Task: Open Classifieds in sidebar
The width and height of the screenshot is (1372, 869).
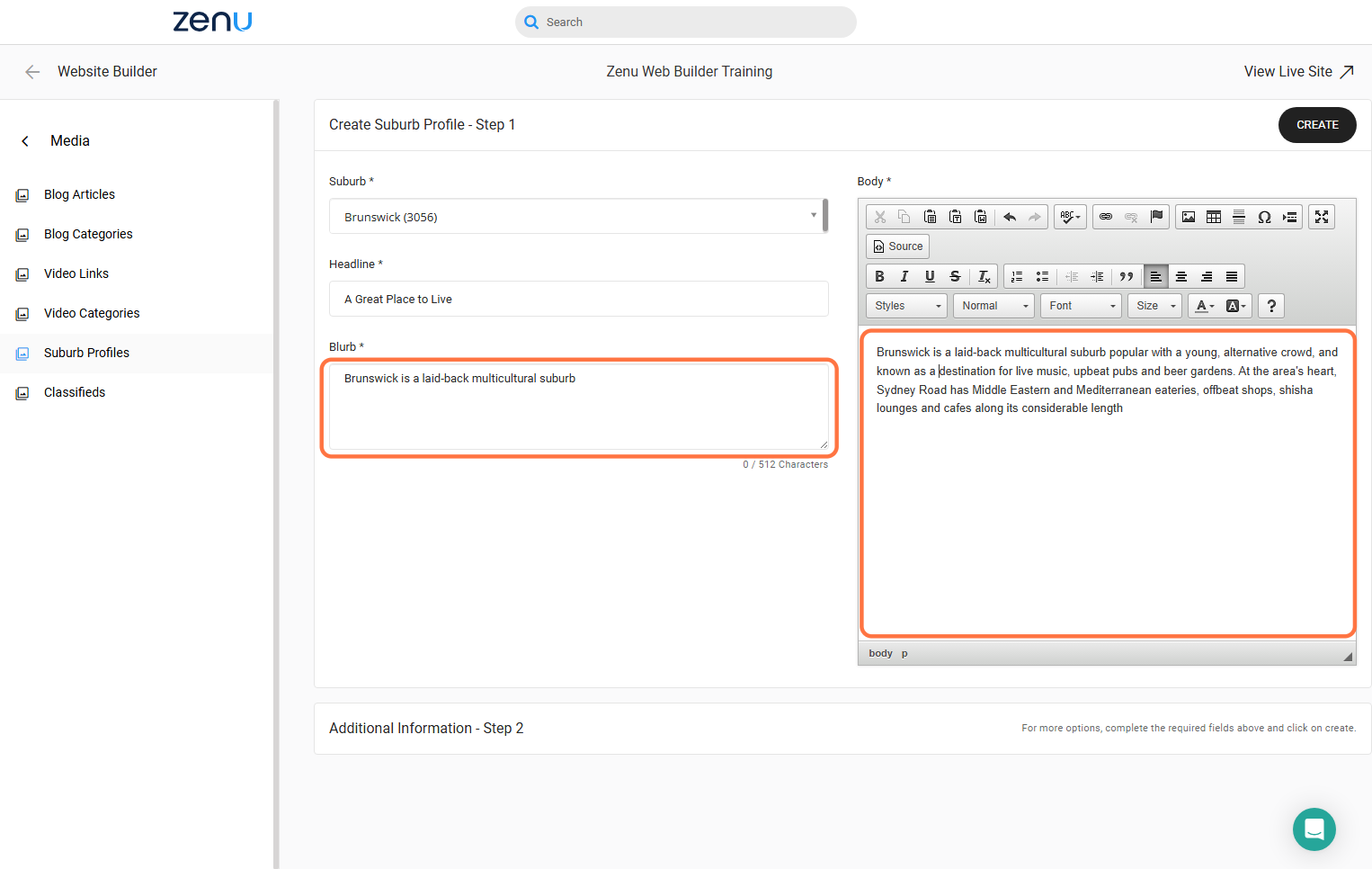Action: pos(75,392)
